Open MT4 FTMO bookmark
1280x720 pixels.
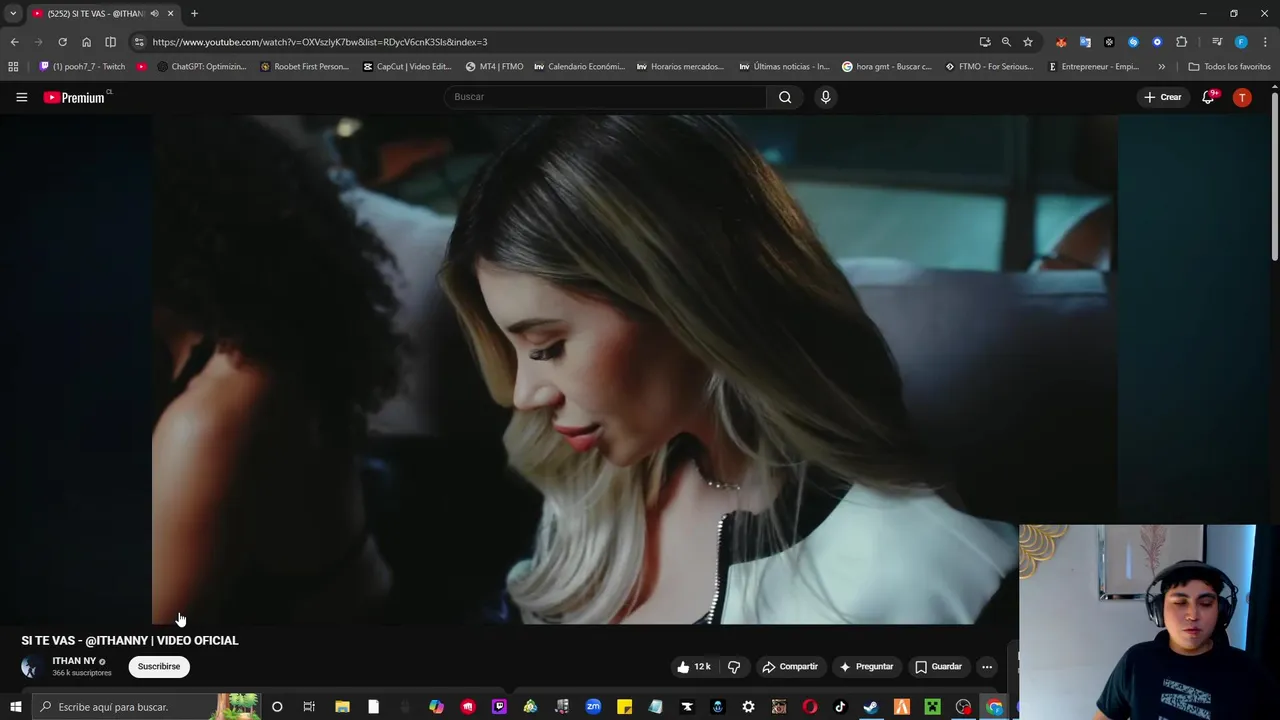tap(495, 67)
